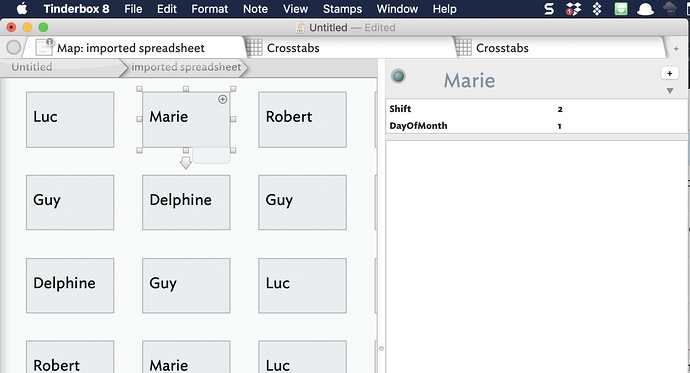
Task: Click the DayOfMonth attribute label
Action: coord(418,126)
